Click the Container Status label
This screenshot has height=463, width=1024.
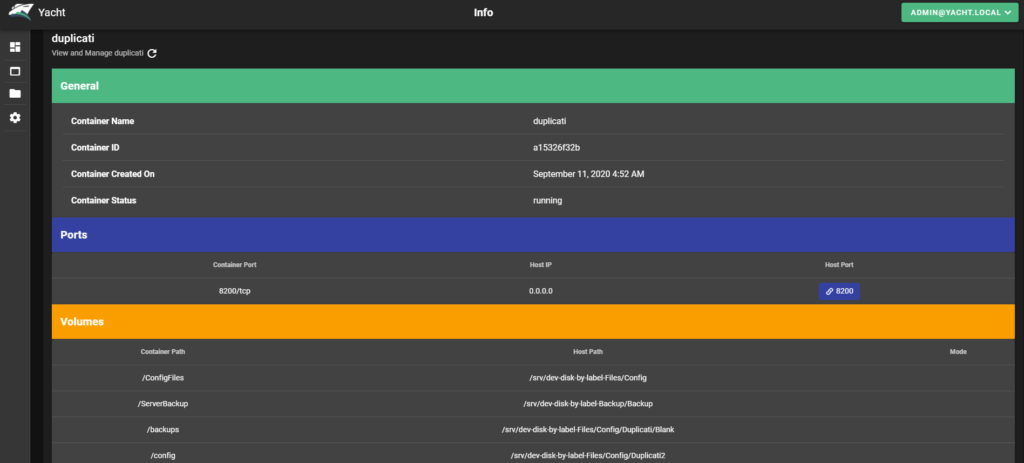pyautogui.click(x=103, y=200)
